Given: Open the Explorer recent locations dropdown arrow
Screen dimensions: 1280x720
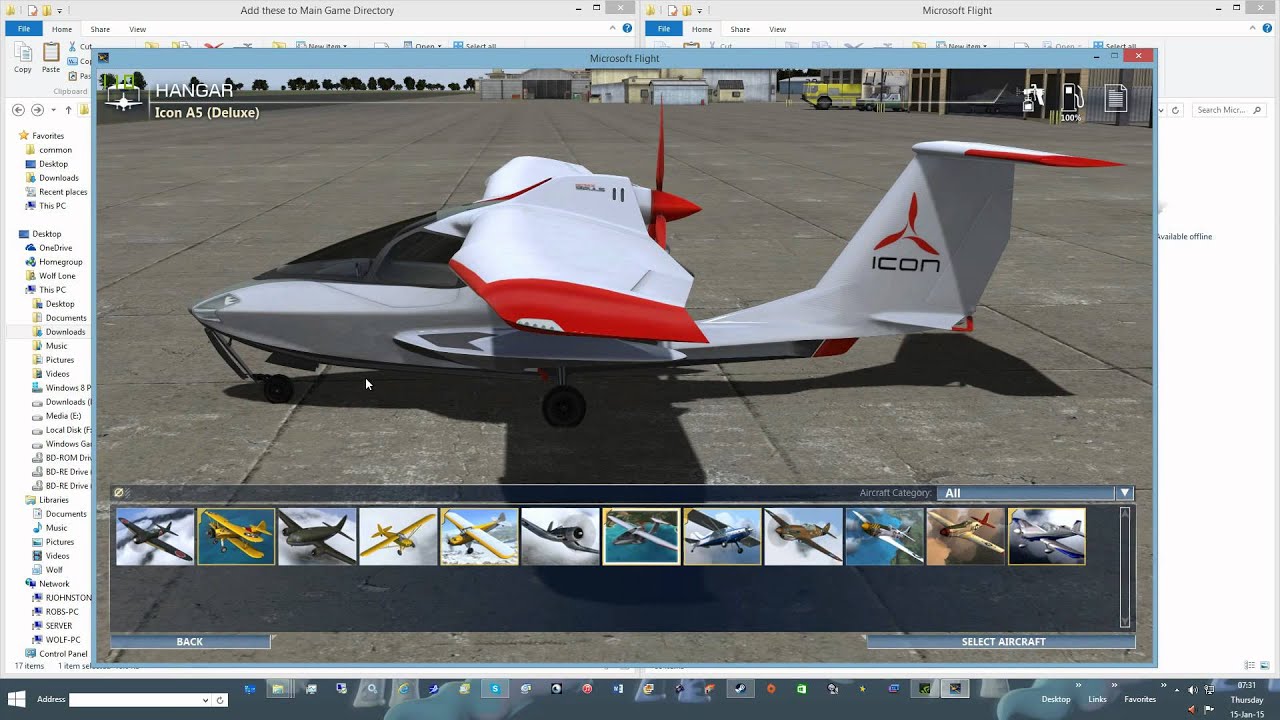Looking at the screenshot, I should pyautogui.click(x=52, y=110).
